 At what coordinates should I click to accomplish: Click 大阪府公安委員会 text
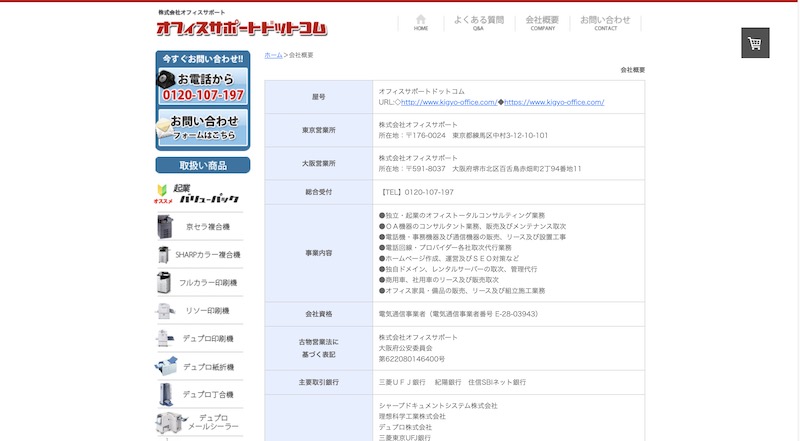click(406, 348)
